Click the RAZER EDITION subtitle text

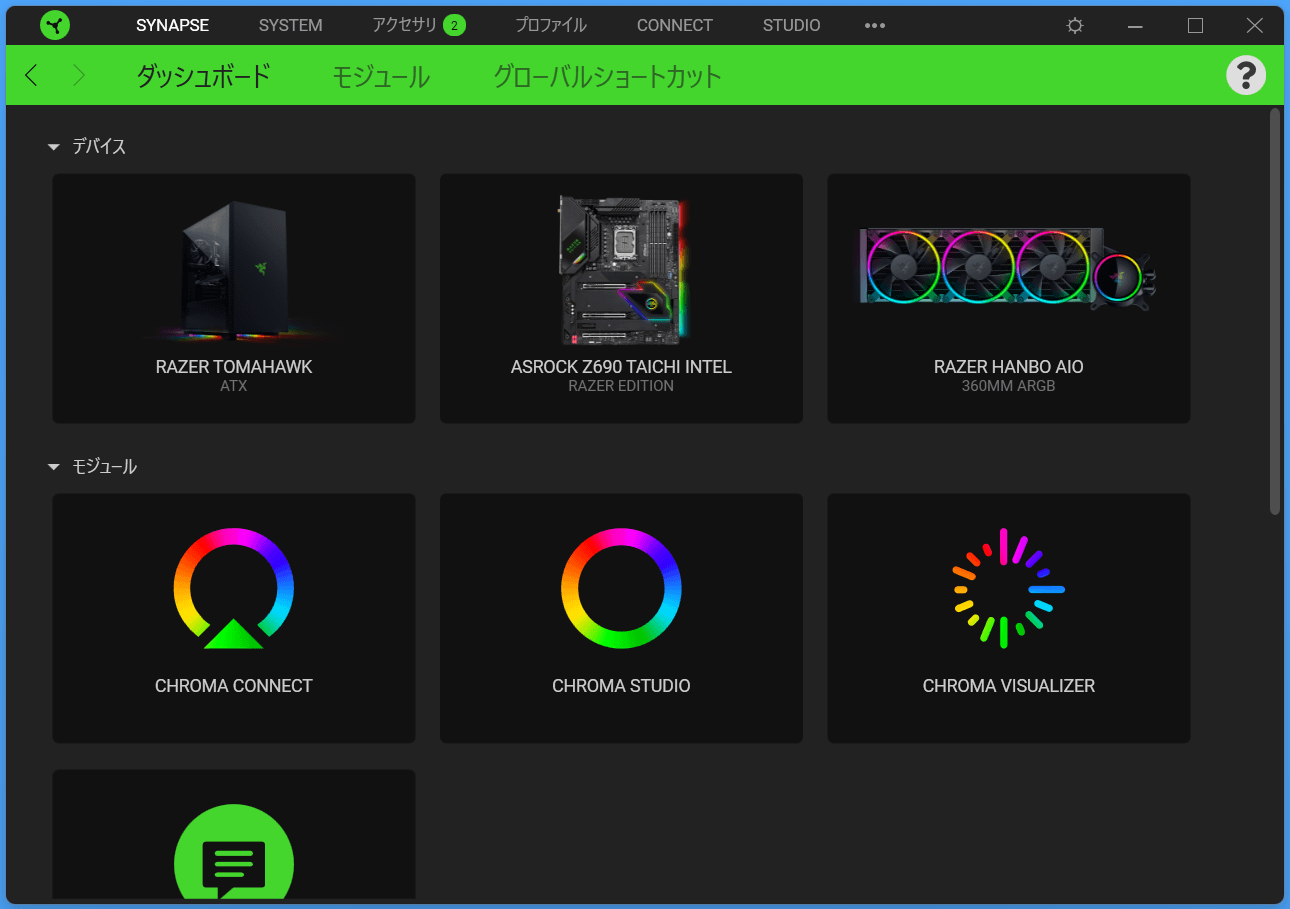pos(621,386)
